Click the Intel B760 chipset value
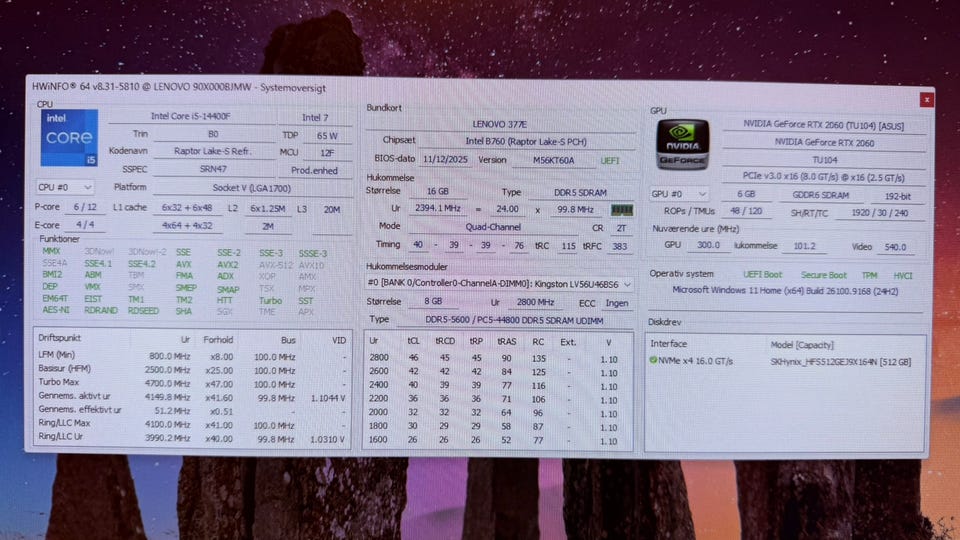 526,141
